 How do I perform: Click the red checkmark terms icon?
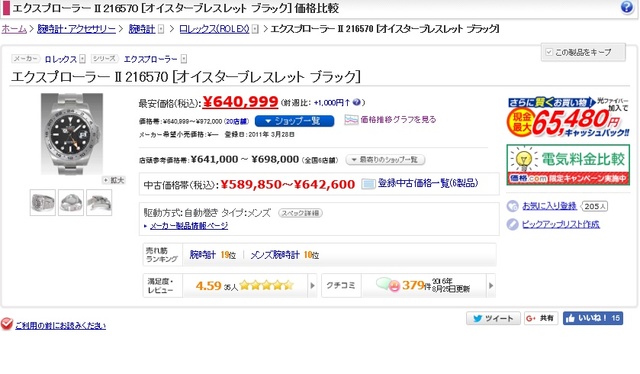tap(7, 324)
